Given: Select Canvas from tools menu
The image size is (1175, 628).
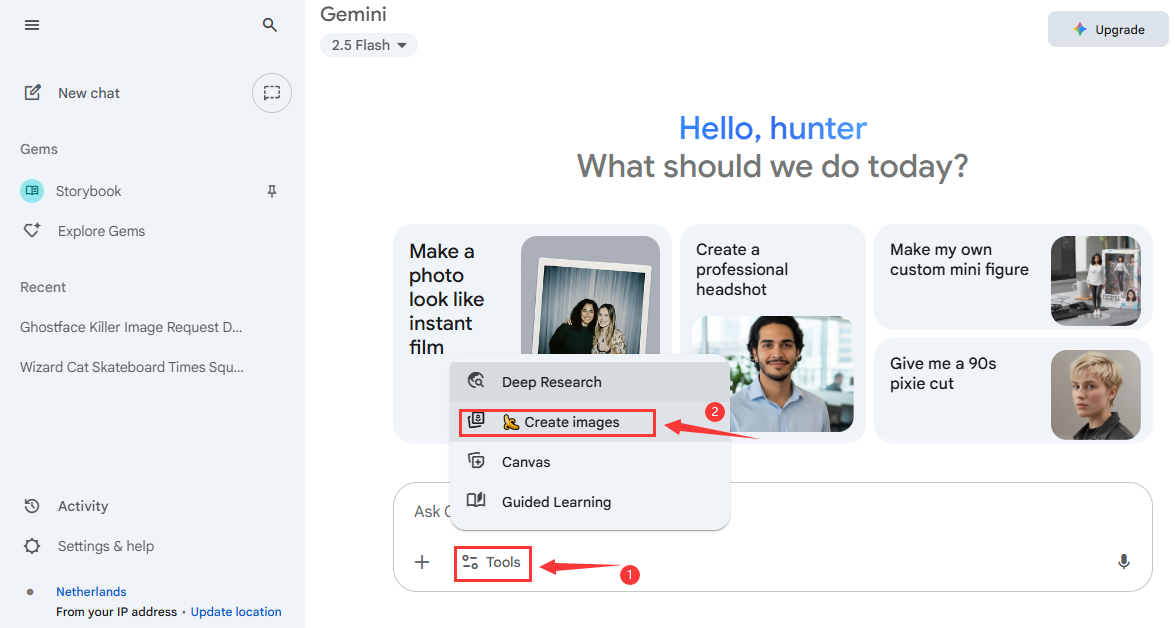Looking at the screenshot, I should coord(590,462).
